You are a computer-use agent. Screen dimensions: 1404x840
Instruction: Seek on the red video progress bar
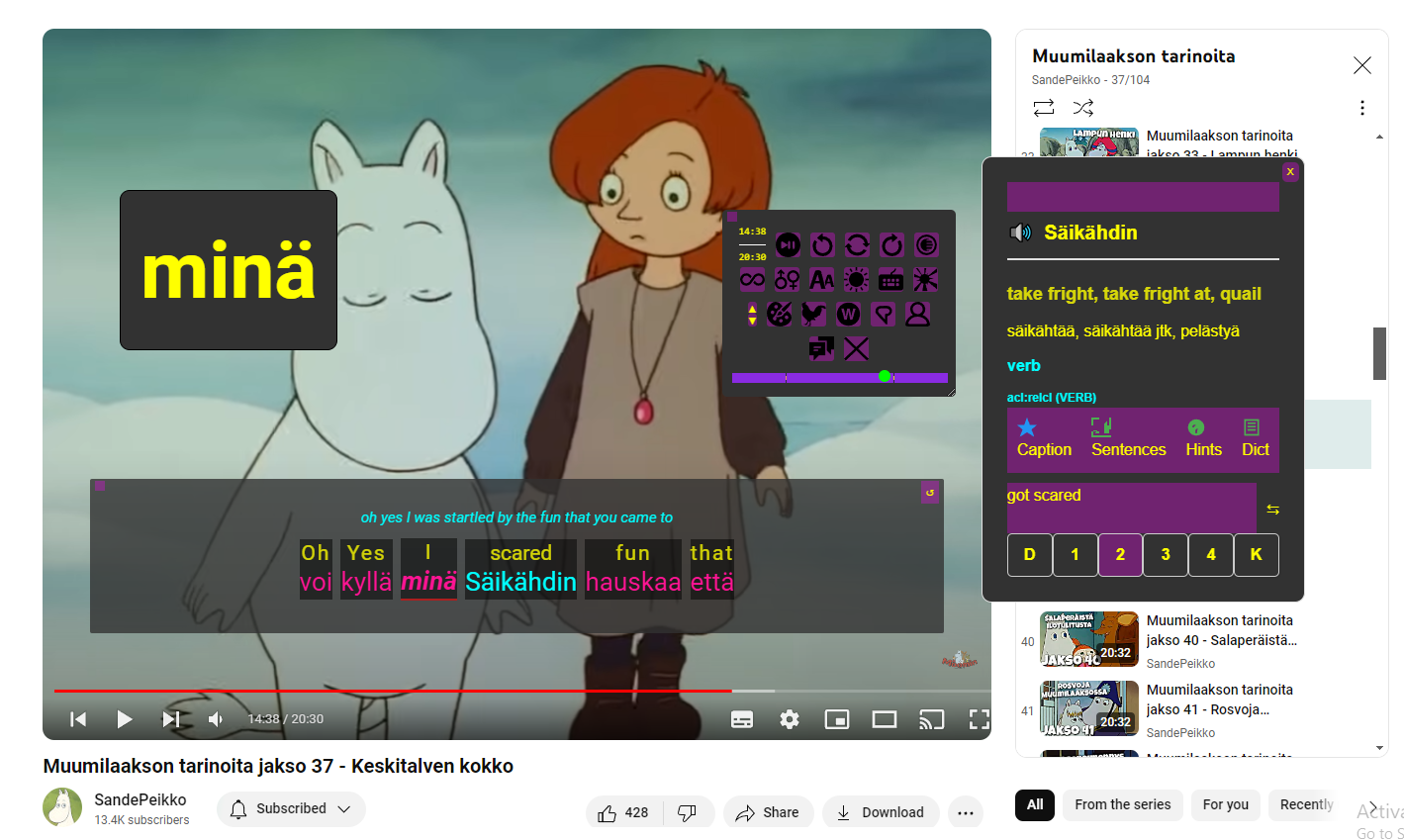tap(522, 691)
